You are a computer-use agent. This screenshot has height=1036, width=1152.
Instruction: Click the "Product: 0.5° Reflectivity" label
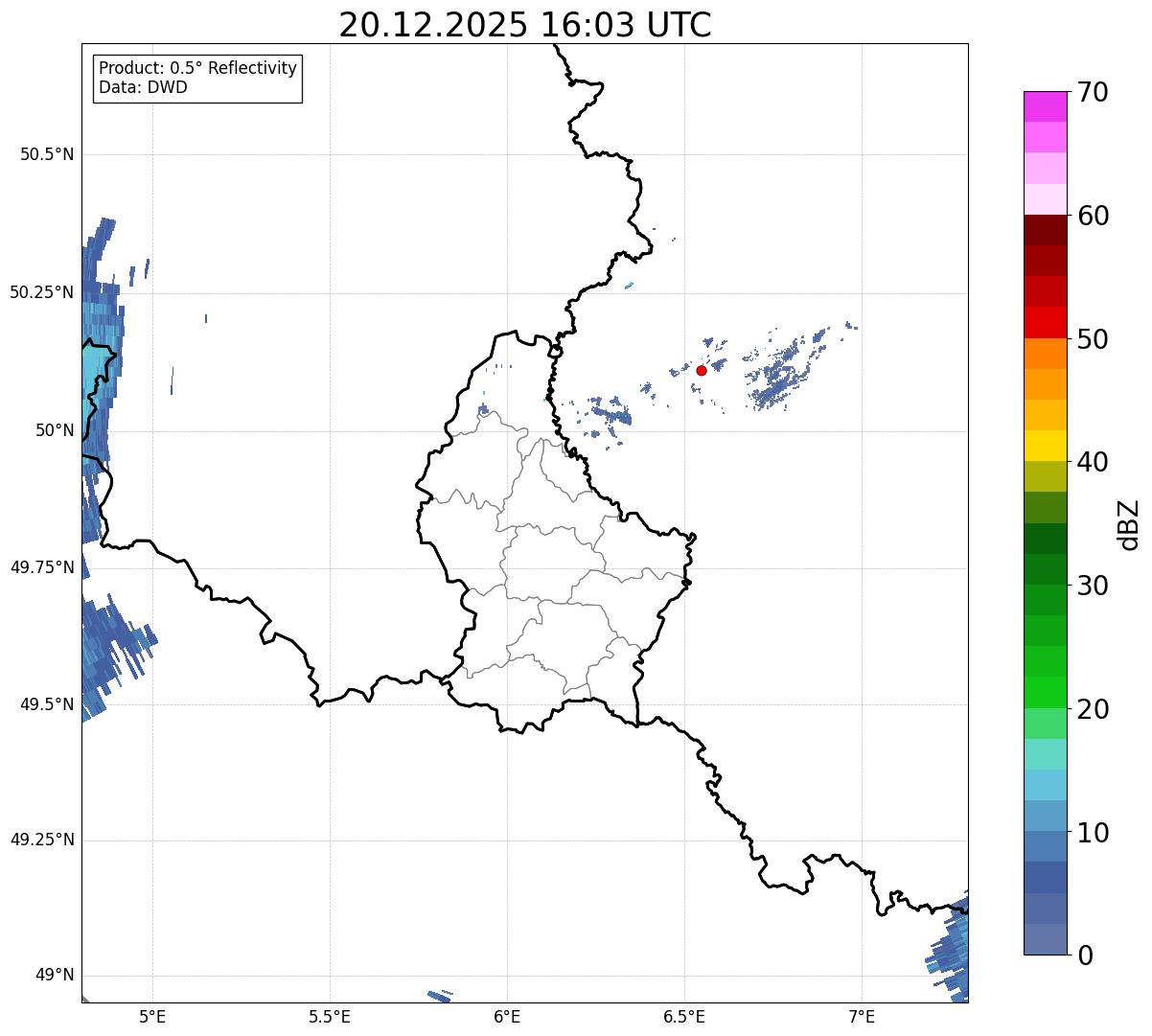[197, 69]
